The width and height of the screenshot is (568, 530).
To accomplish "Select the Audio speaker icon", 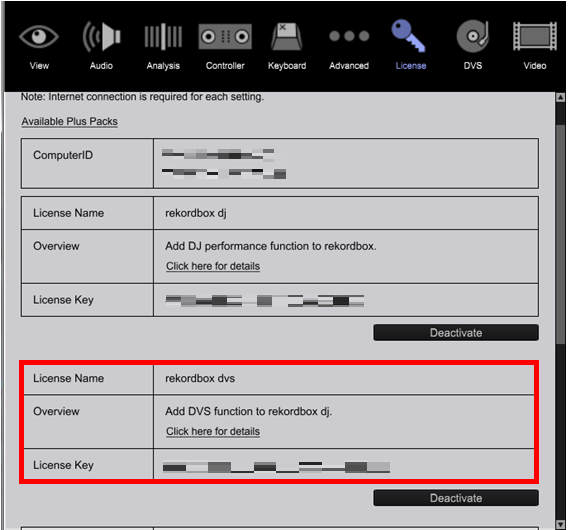I will coord(101,37).
